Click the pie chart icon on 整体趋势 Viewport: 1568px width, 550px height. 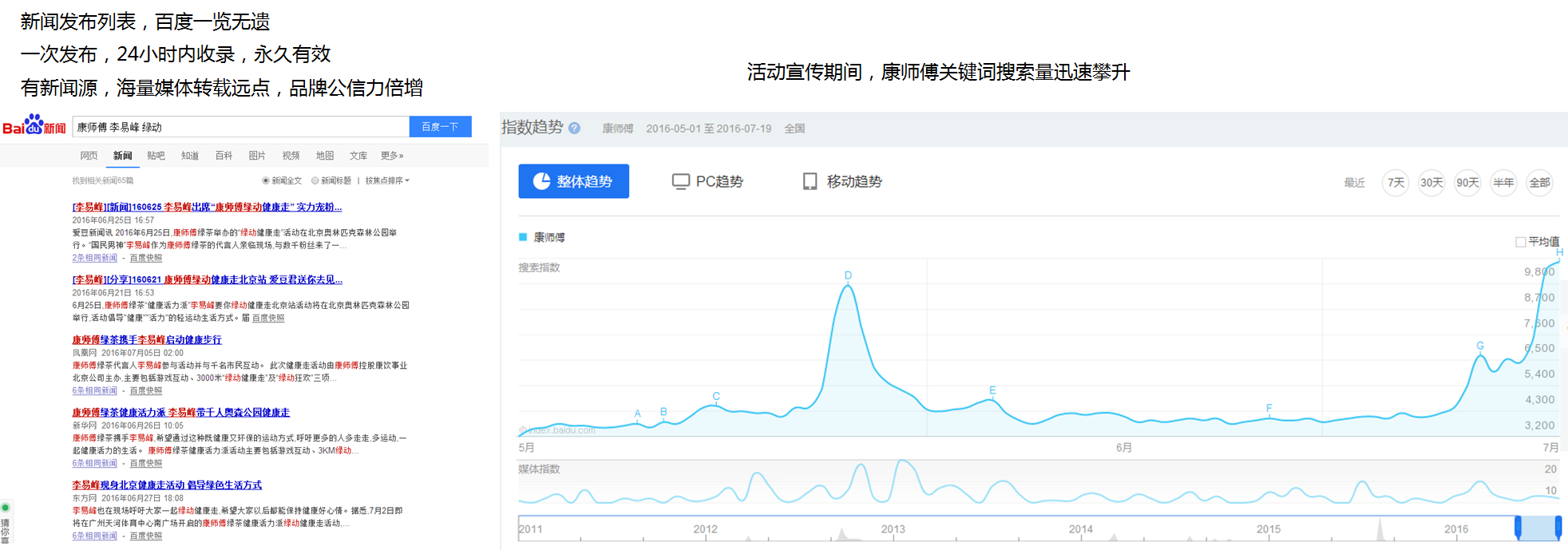[541, 181]
